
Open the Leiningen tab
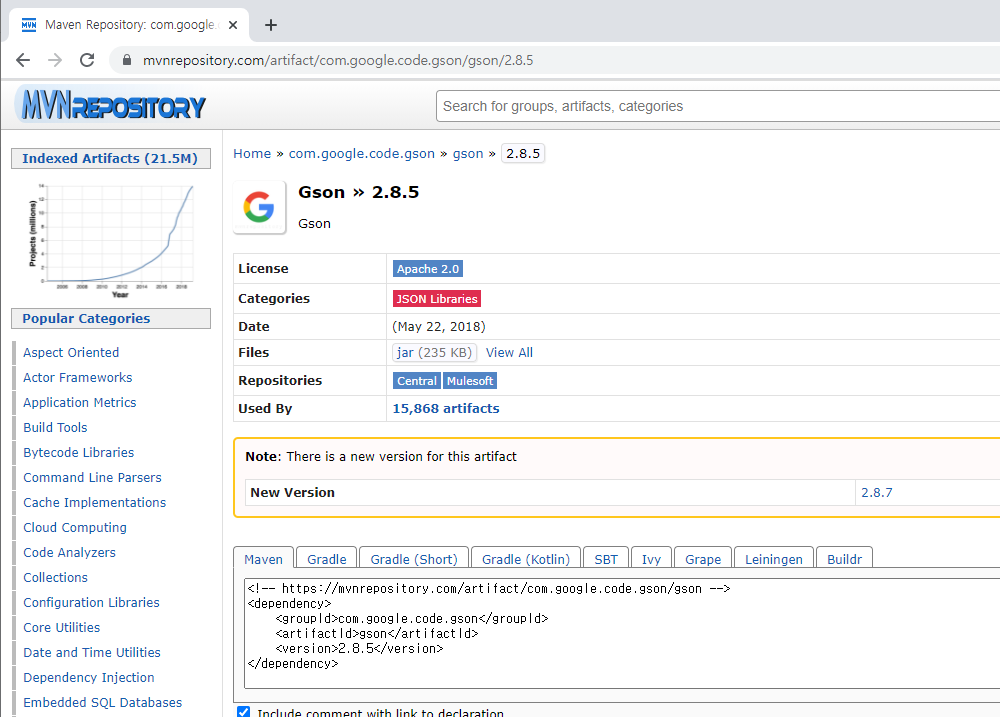[x=774, y=559]
